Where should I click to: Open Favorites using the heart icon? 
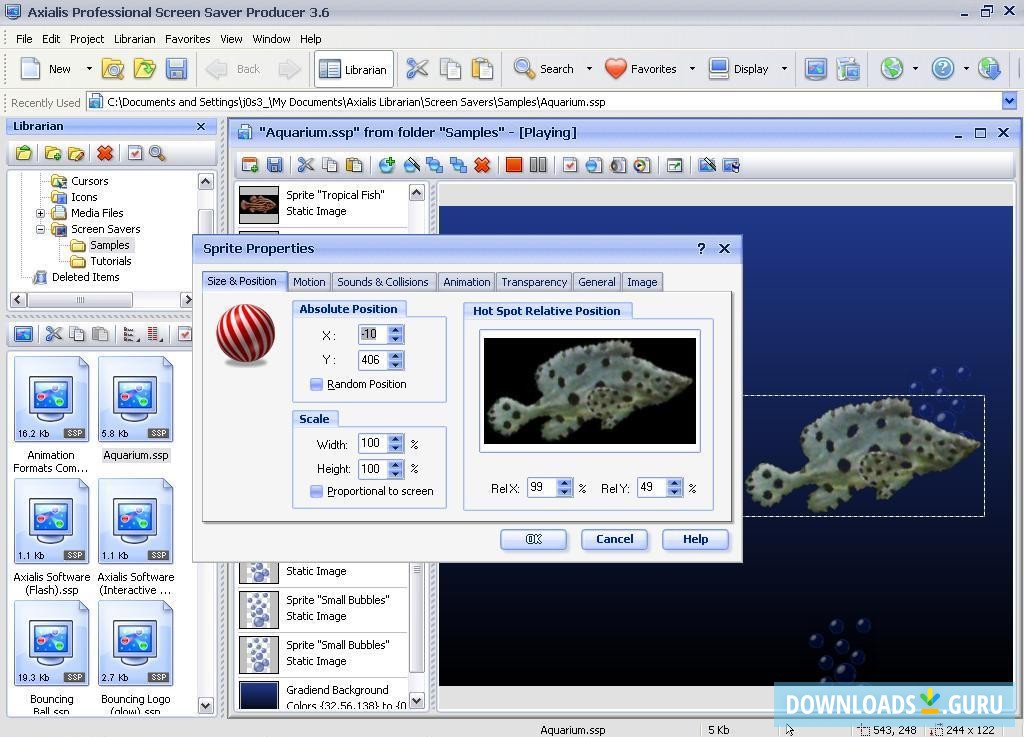(615, 69)
